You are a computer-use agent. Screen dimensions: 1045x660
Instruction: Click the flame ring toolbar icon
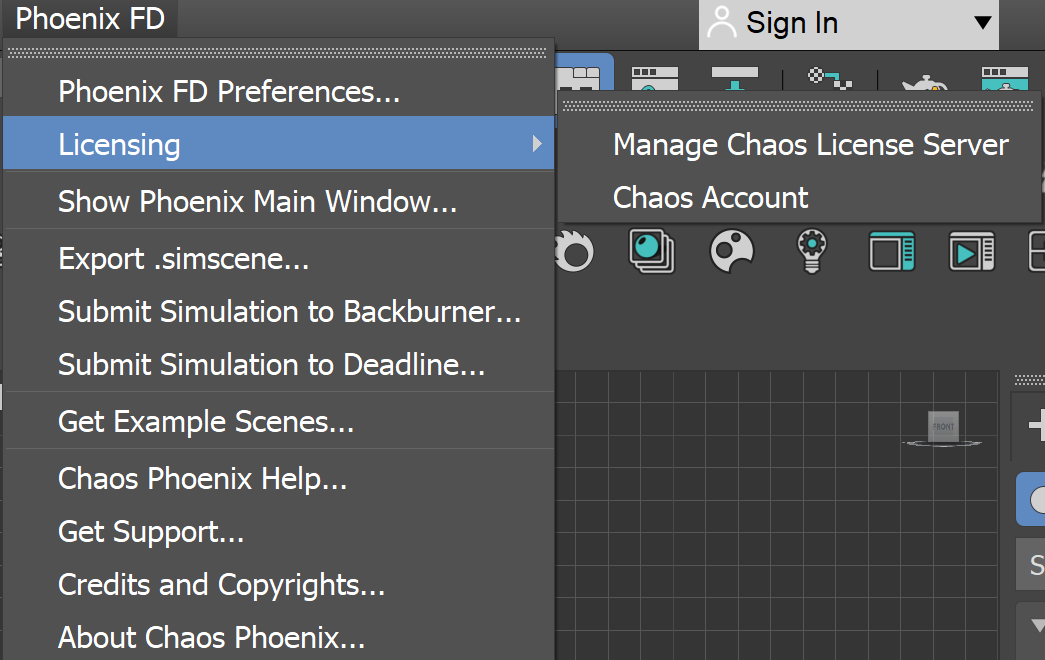573,251
